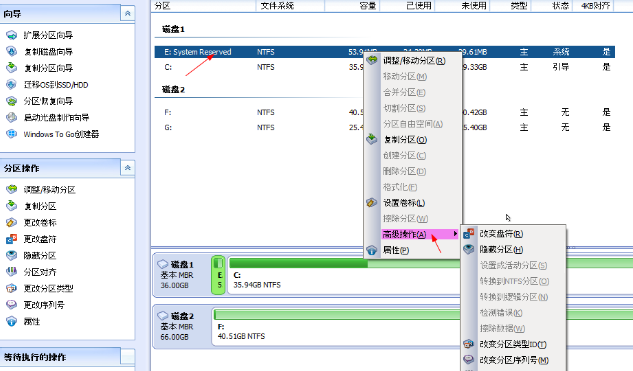This screenshot has width=633, height=371.
Task: Click the C: 35.94GB NTFS partition bar
Action: (344, 275)
